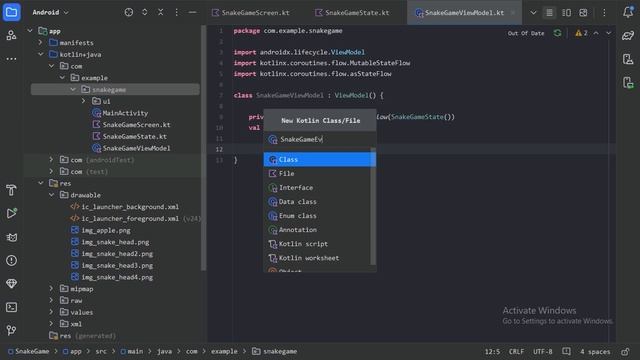Switch to SnakeGameScreen.kt tab
Image resolution: width=640 pixels, height=360 pixels.
(251, 13)
